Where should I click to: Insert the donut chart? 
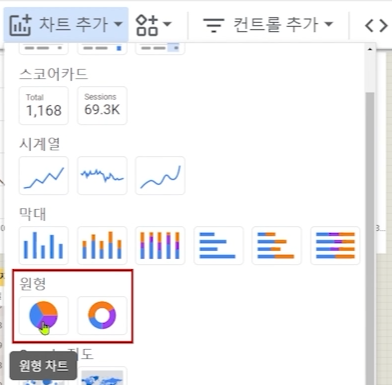click(102, 315)
